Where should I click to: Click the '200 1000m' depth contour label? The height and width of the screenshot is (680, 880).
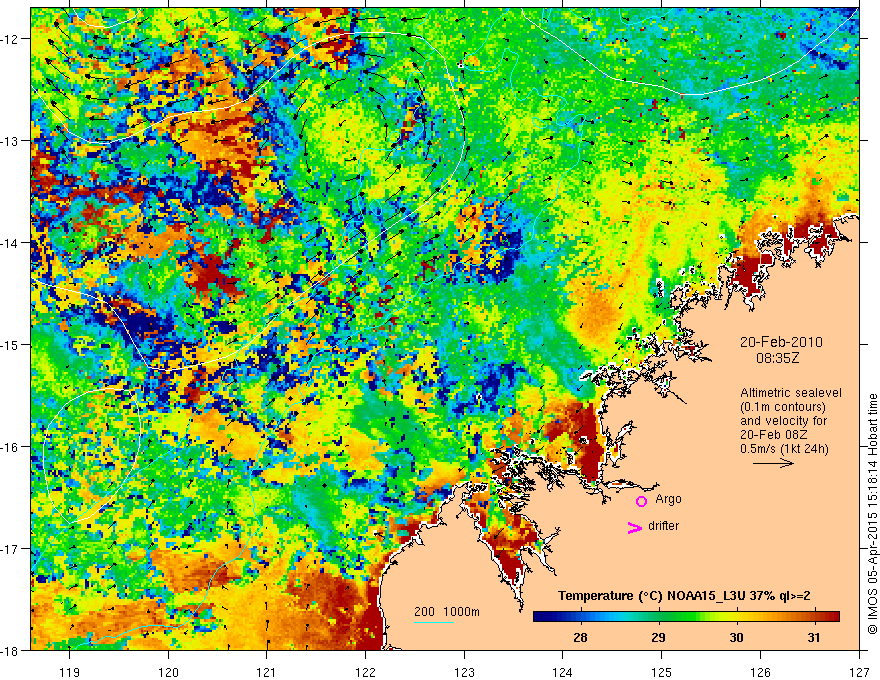[447, 612]
